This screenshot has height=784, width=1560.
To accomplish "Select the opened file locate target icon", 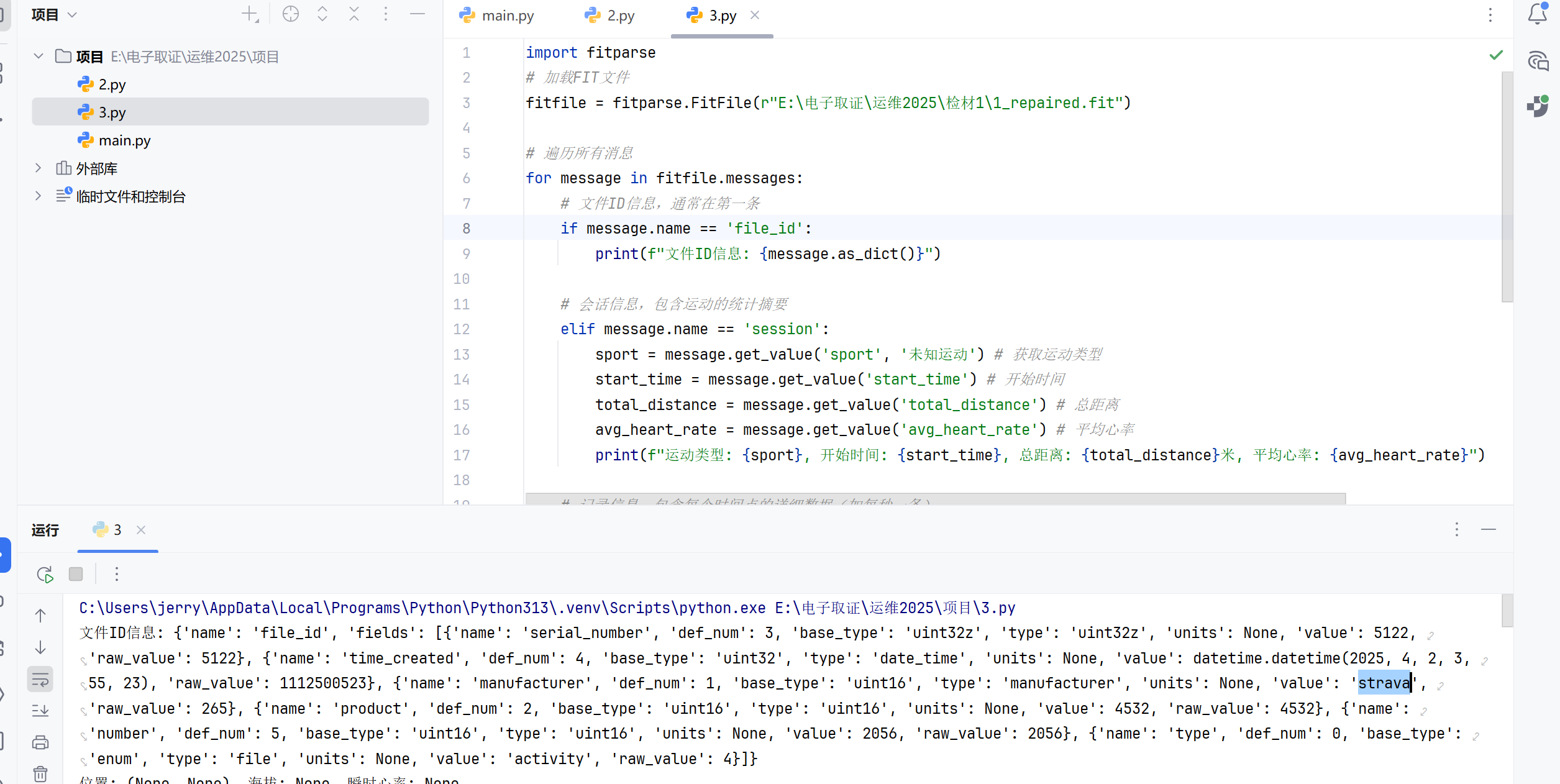I will (291, 14).
